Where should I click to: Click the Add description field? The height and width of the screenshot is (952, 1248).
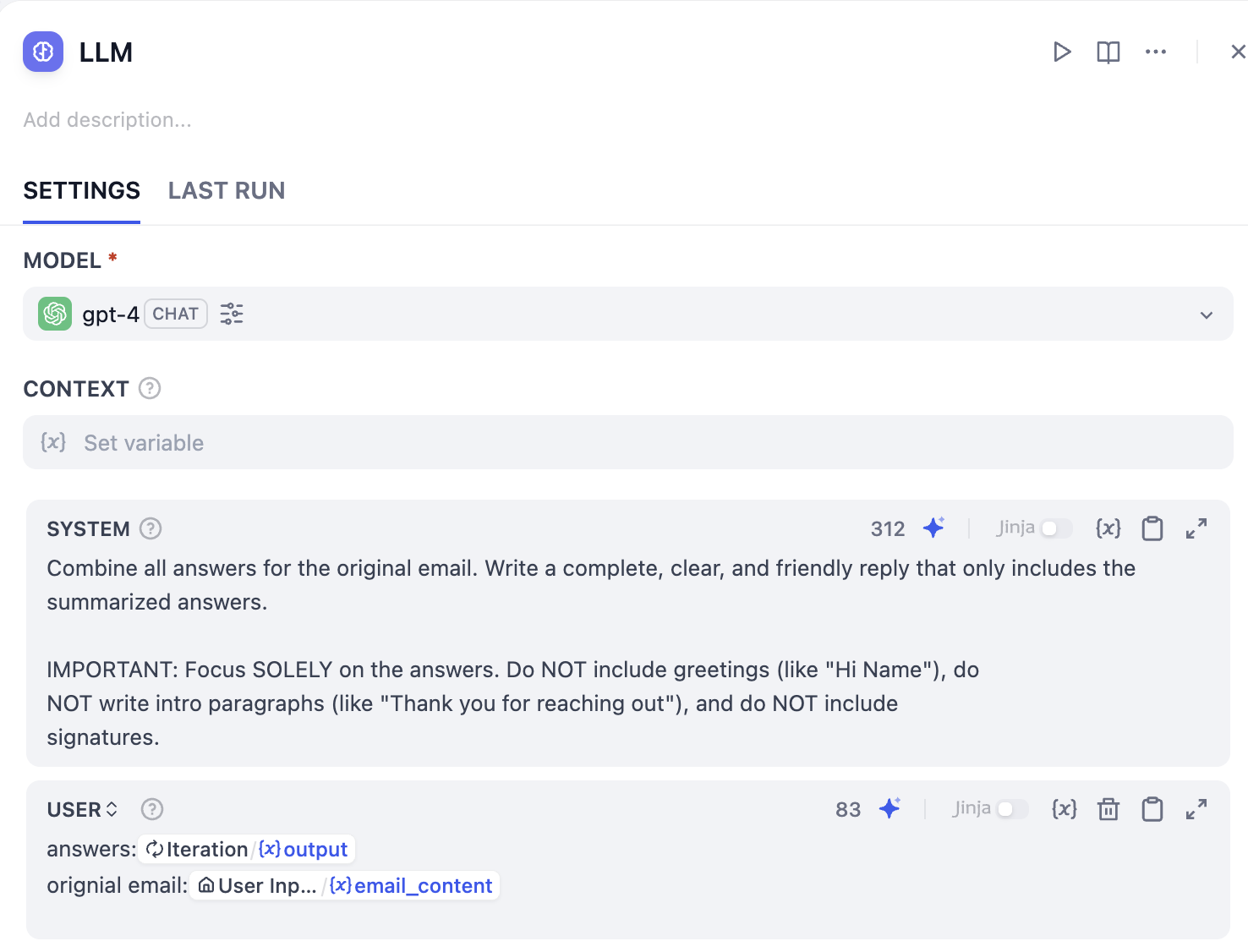[x=107, y=120]
